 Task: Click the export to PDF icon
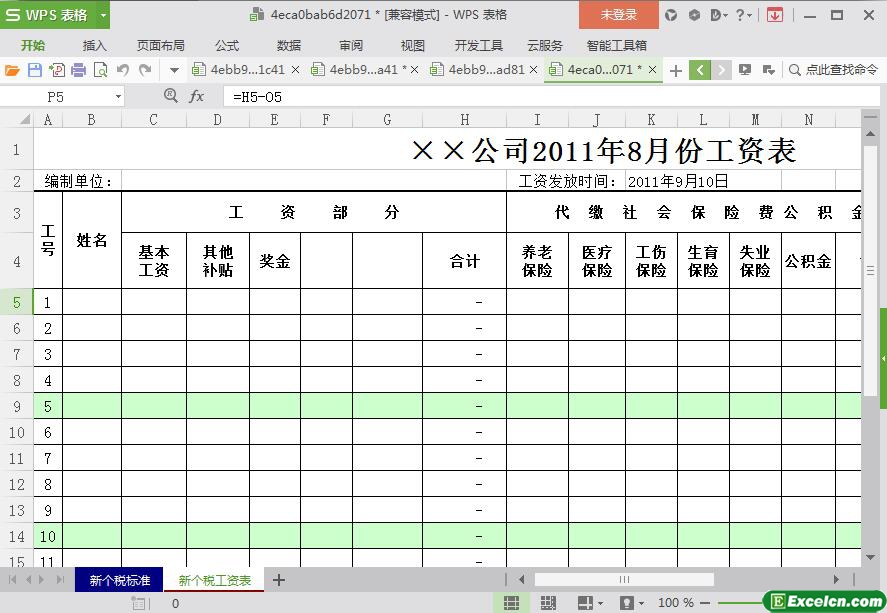pyautogui.click(x=57, y=70)
